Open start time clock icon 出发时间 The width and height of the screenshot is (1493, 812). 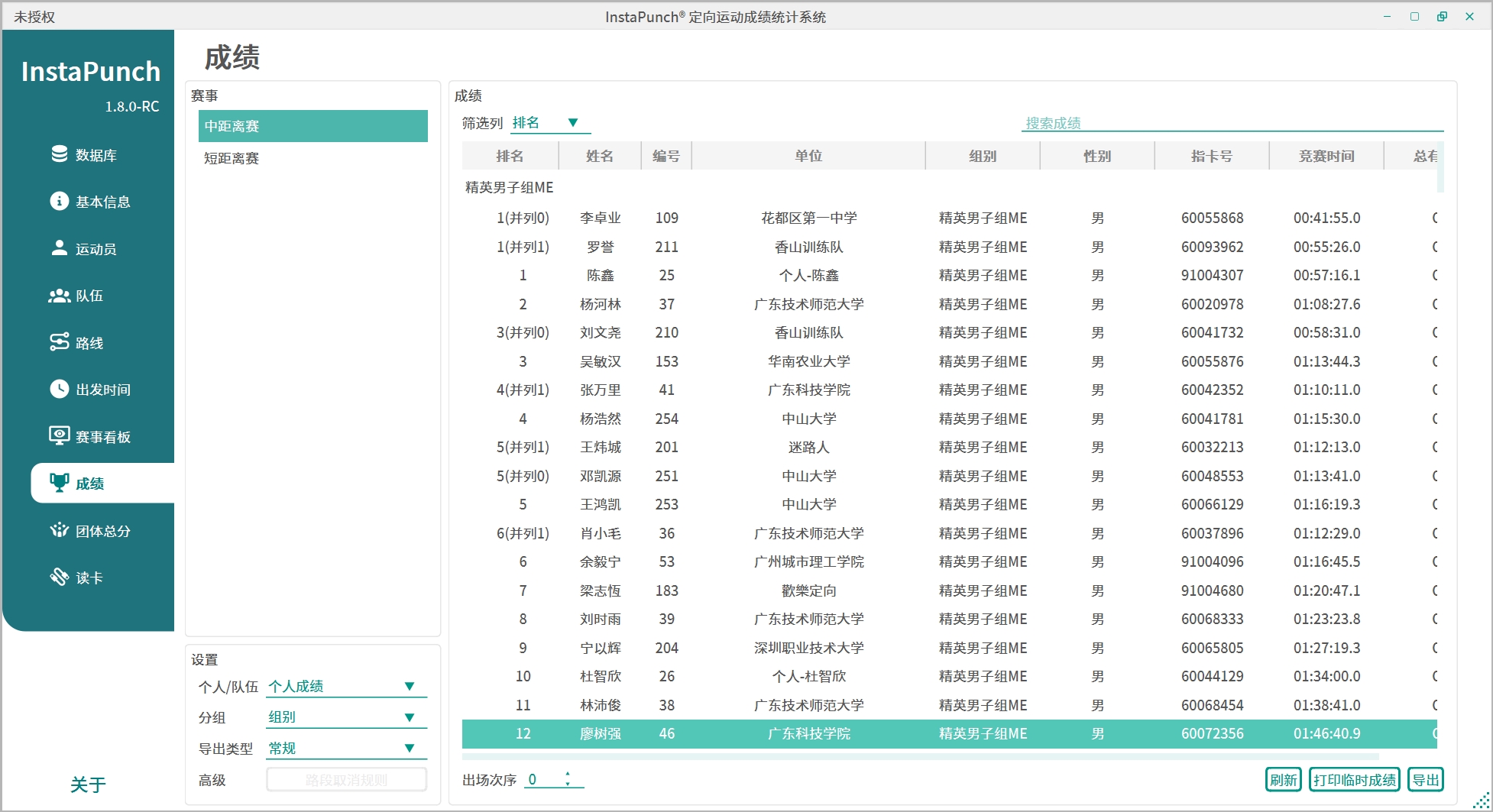point(60,390)
